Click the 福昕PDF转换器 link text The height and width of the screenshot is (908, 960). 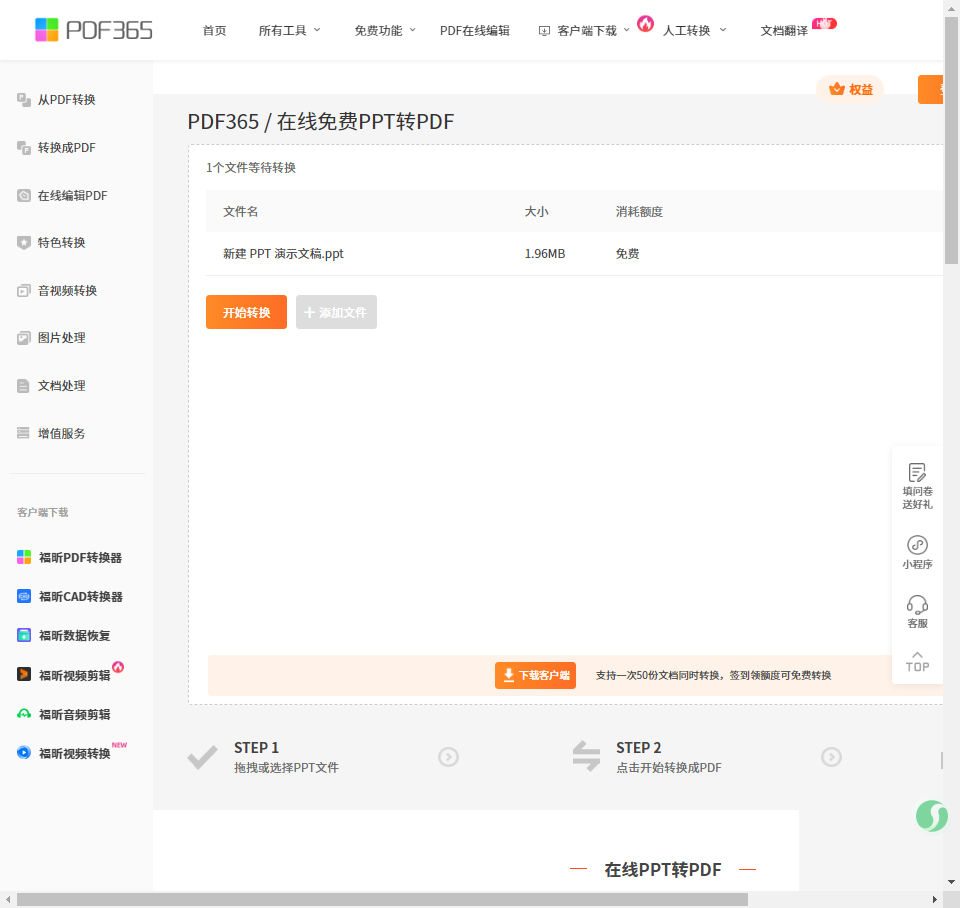coord(80,557)
